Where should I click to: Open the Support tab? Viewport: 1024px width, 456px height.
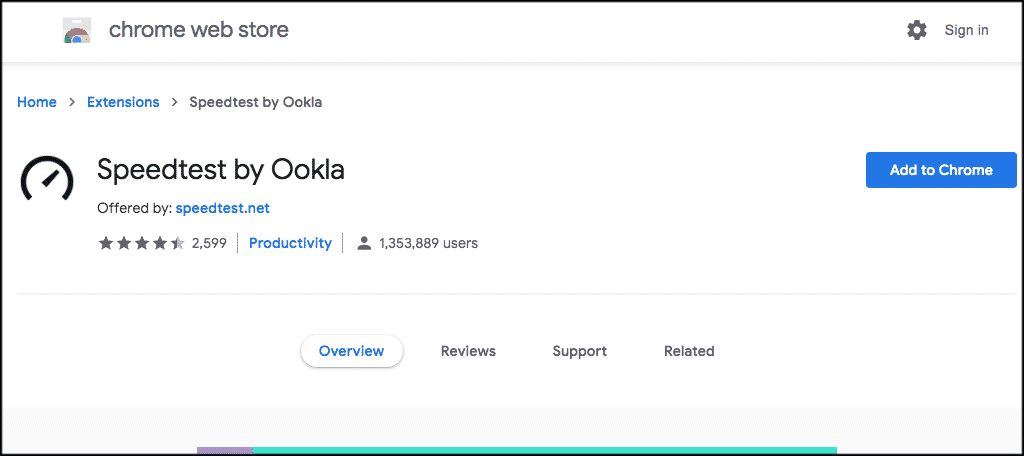(x=579, y=351)
